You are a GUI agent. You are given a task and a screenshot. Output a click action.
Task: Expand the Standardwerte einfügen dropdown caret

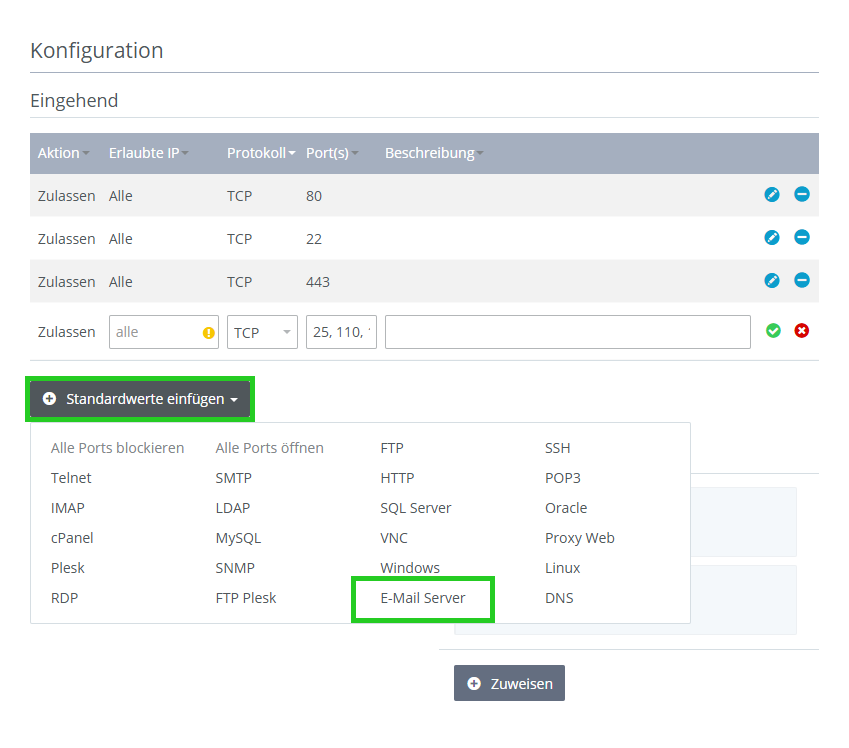[236, 398]
